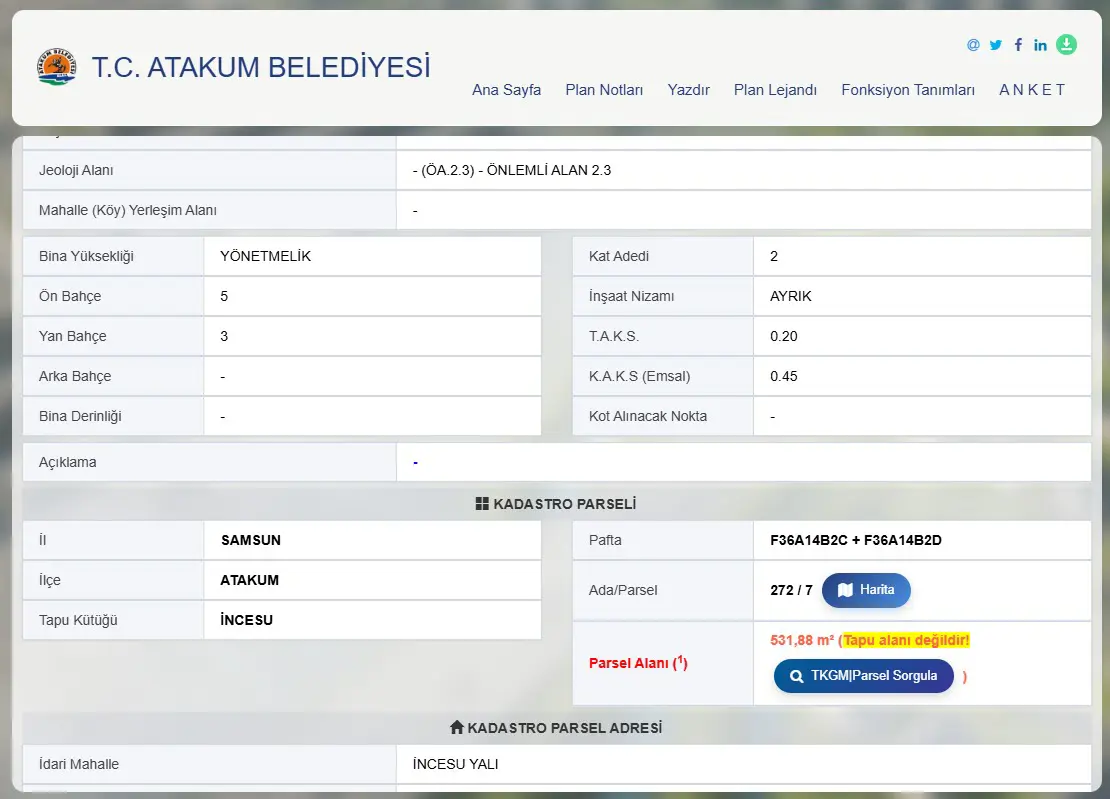Click the Parsel Alanı (1) red label
The image size is (1110, 799).
click(638, 663)
